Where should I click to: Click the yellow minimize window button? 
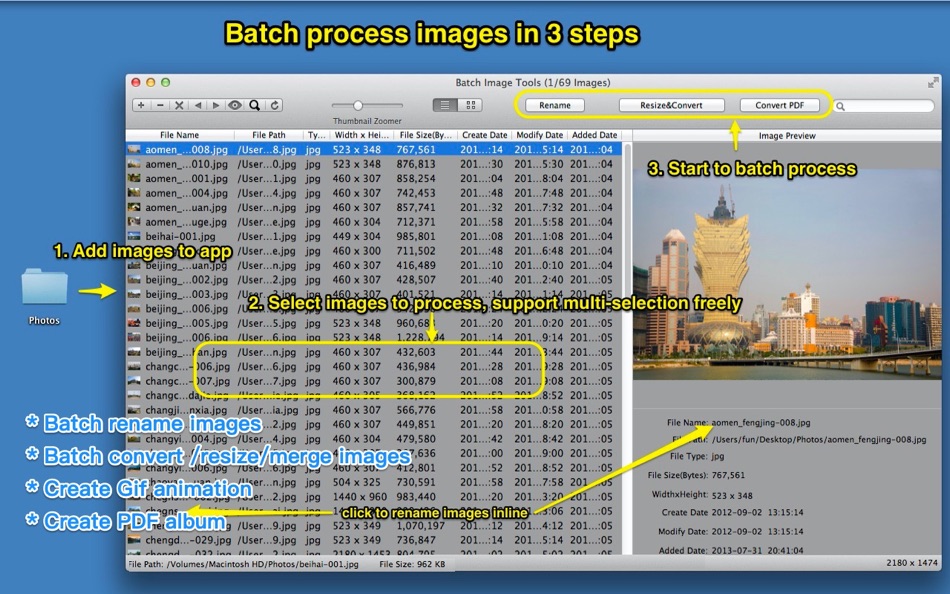click(x=151, y=82)
